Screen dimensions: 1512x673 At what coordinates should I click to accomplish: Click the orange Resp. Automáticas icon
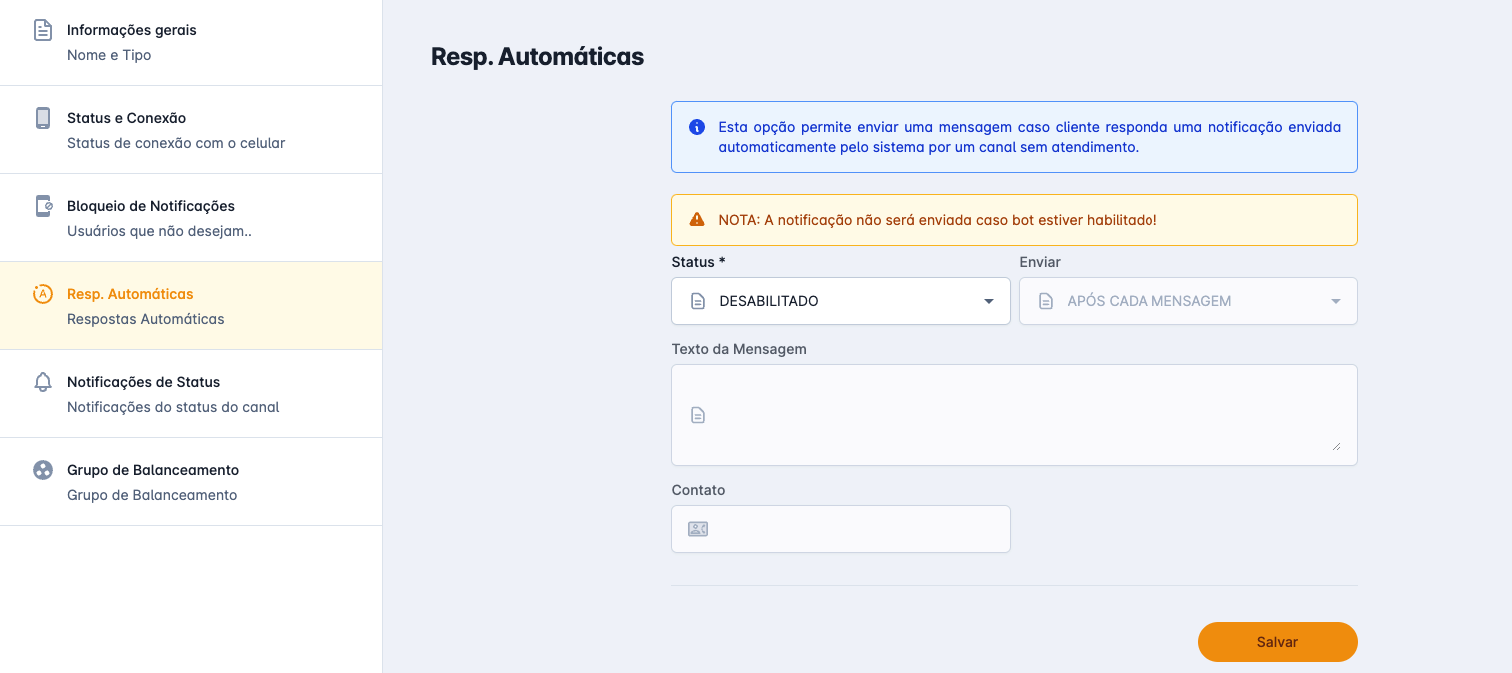[x=42, y=294]
